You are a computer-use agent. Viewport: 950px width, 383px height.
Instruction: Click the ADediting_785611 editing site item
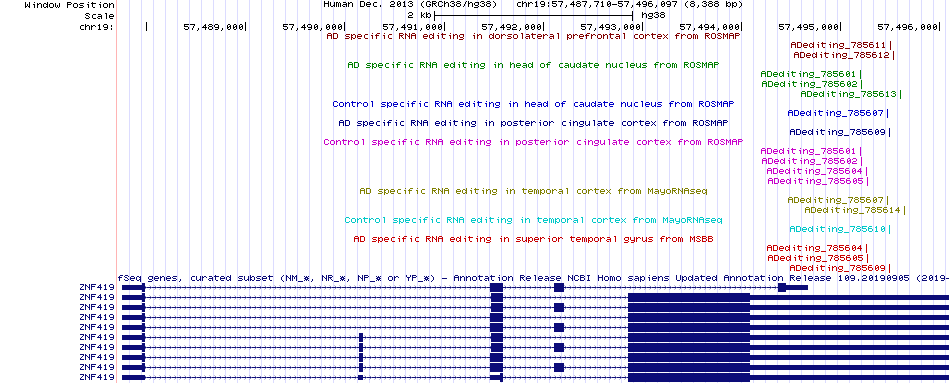(x=840, y=45)
